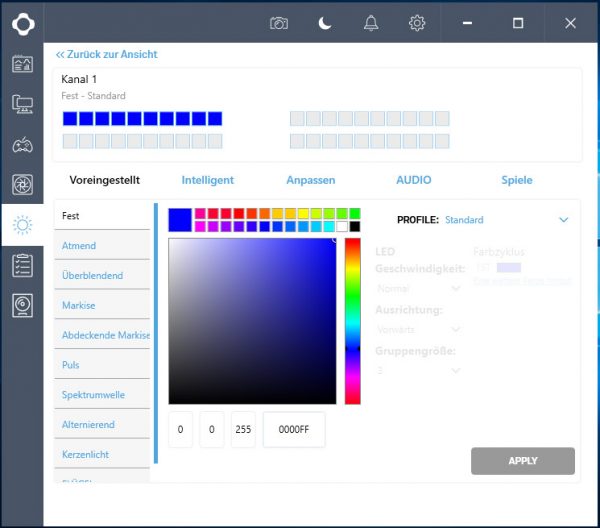Open the games controller sidebar icon

point(23,145)
